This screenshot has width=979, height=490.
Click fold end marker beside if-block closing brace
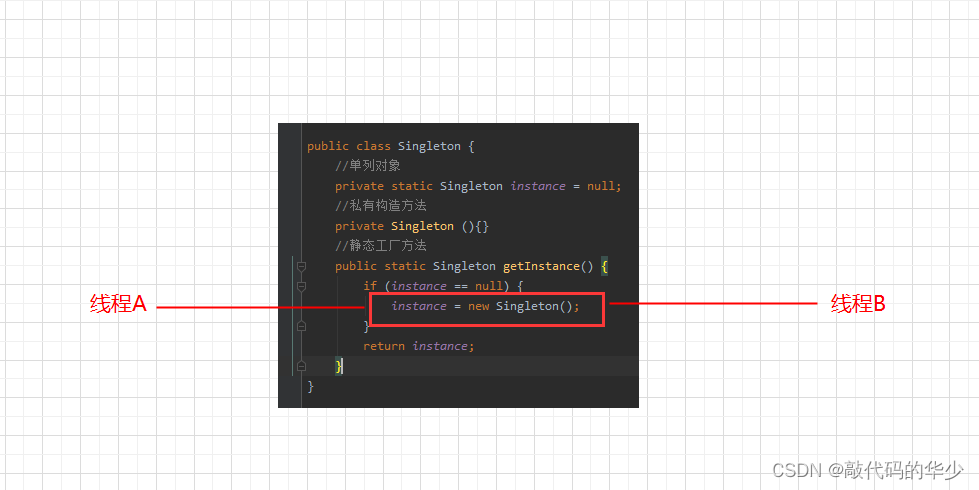click(x=302, y=326)
